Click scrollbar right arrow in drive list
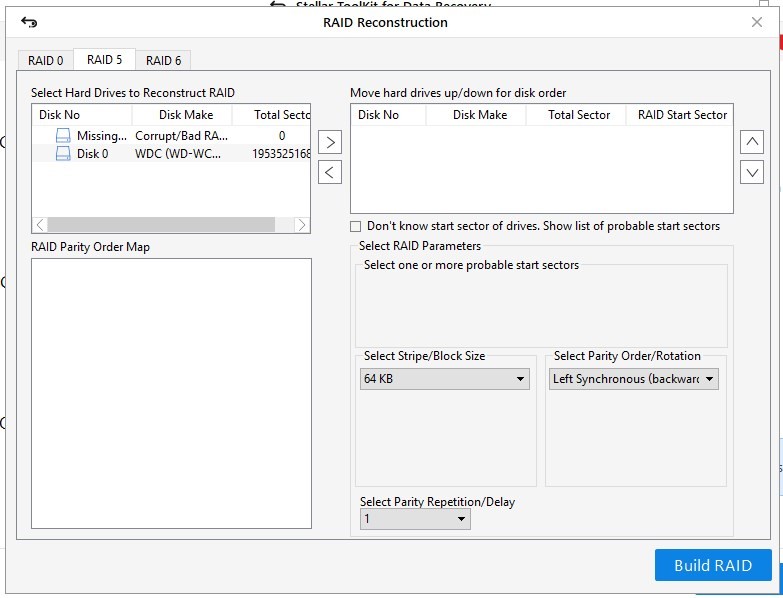783x598 pixels. point(303,225)
